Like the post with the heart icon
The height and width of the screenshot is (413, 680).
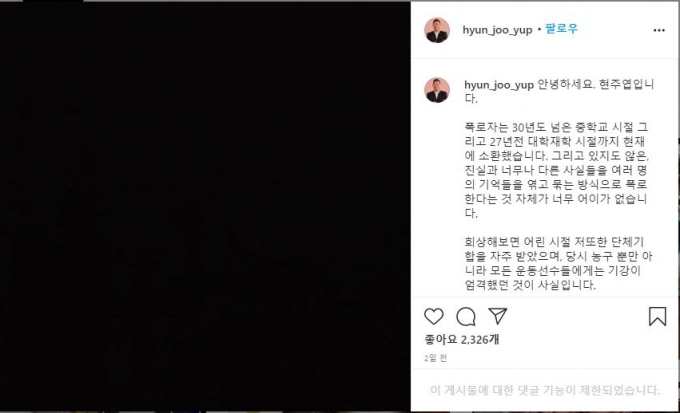click(434, 317)
